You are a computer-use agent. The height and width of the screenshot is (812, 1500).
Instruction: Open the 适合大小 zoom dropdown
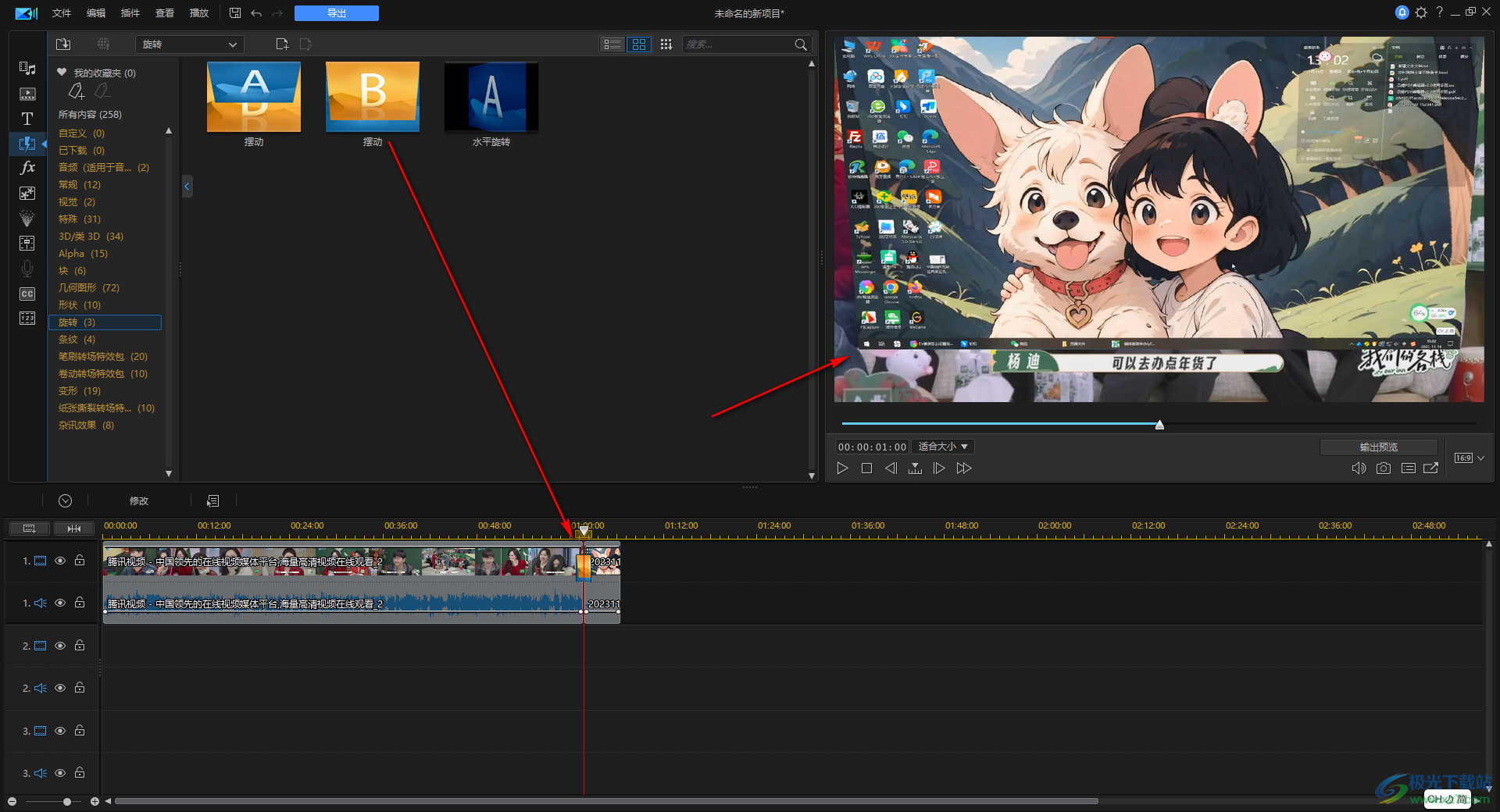coord(943,447)
